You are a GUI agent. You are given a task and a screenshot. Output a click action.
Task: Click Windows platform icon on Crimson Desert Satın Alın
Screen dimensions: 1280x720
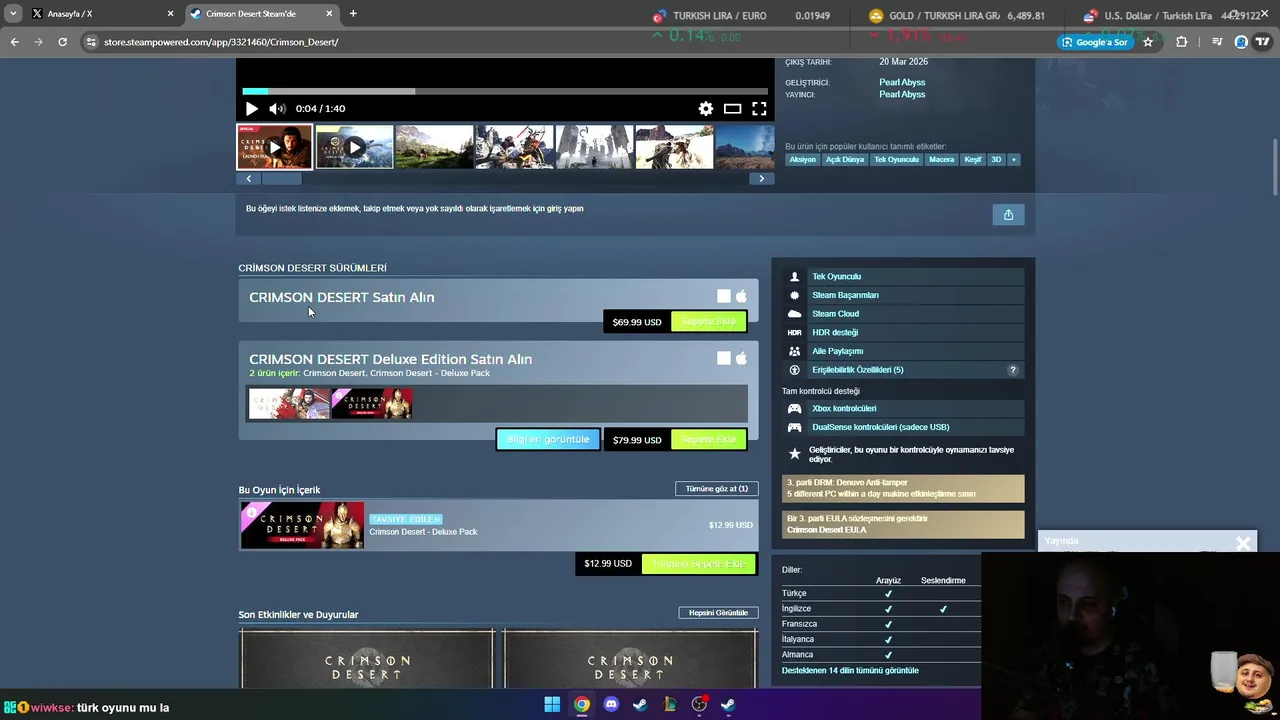724,296
